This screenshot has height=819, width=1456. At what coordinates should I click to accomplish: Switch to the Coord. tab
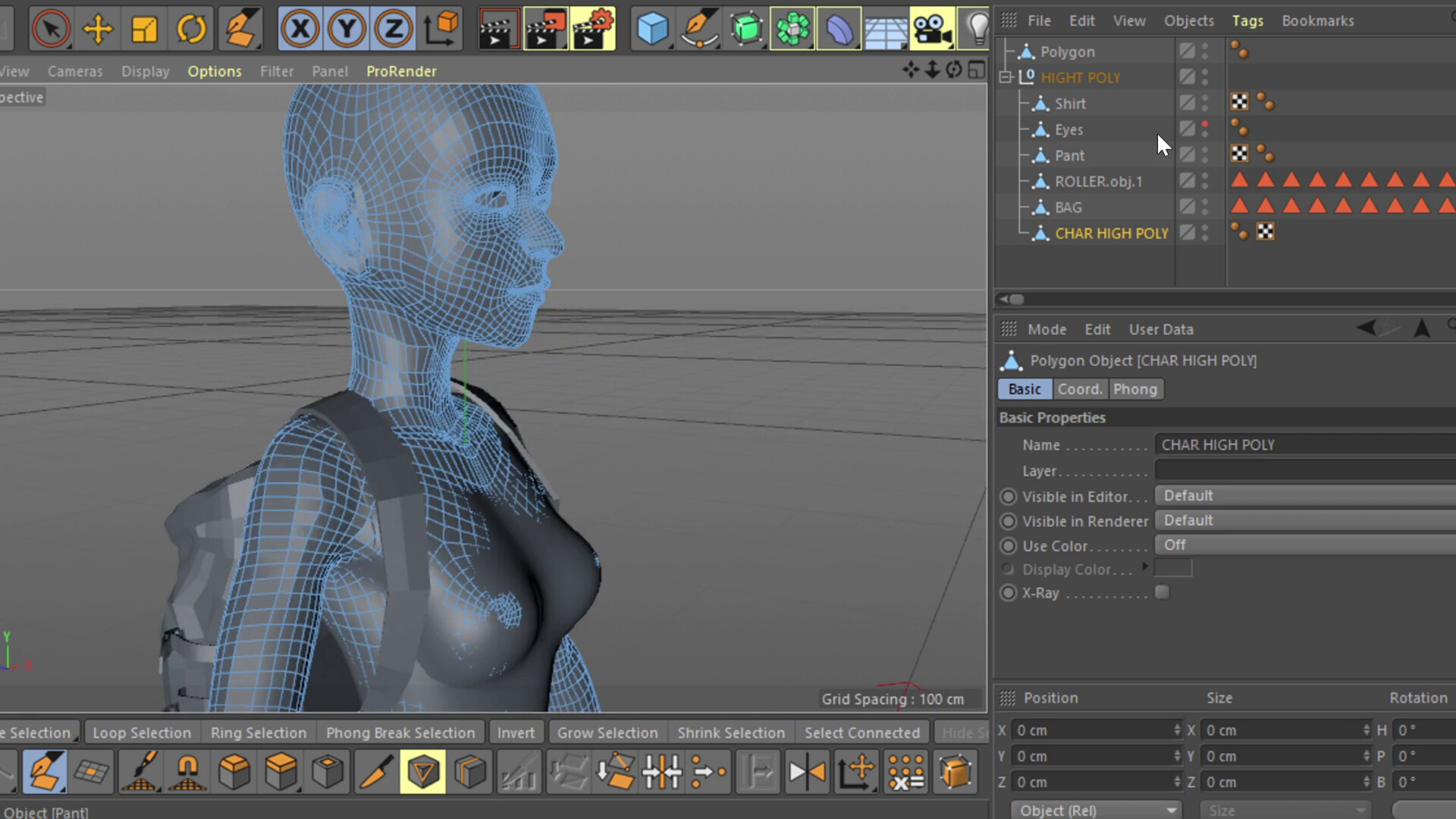pyautogui.click(x=1079, y=389)
